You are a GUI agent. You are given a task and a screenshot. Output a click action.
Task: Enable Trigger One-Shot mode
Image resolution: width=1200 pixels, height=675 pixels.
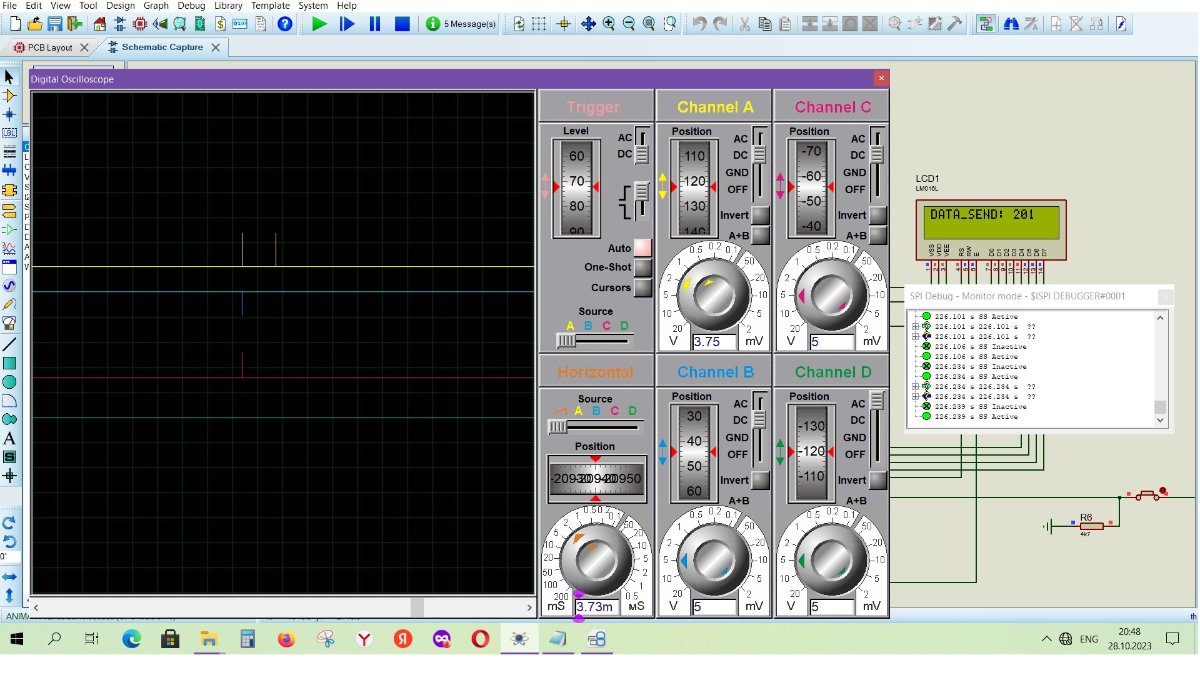pos(642,268)
